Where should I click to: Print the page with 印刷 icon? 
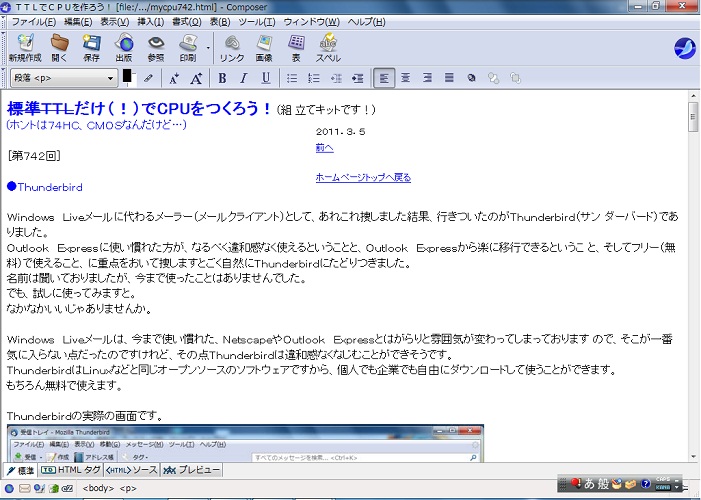[188, 47]
